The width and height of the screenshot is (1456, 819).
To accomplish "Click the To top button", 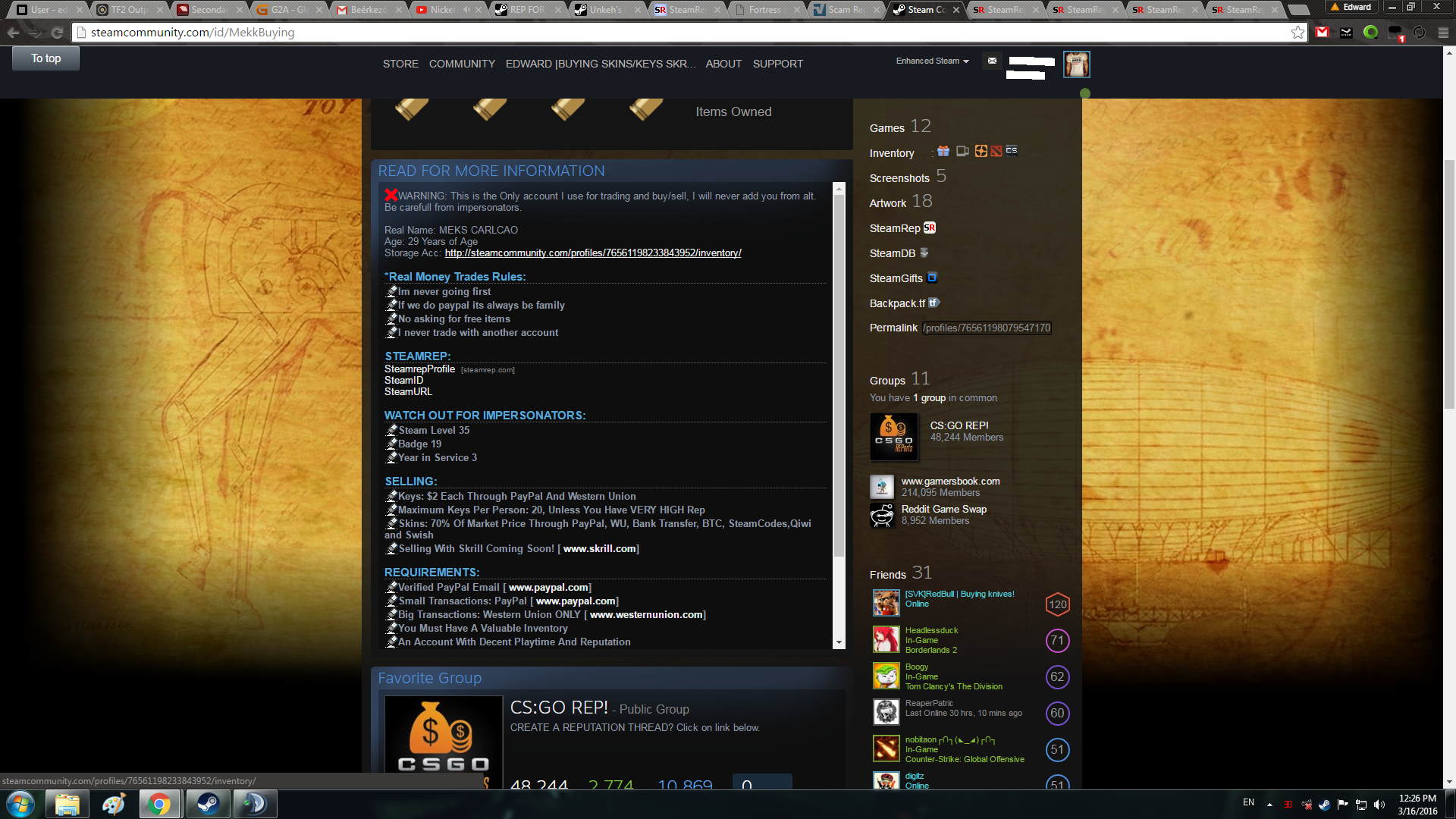I will 45,58.
